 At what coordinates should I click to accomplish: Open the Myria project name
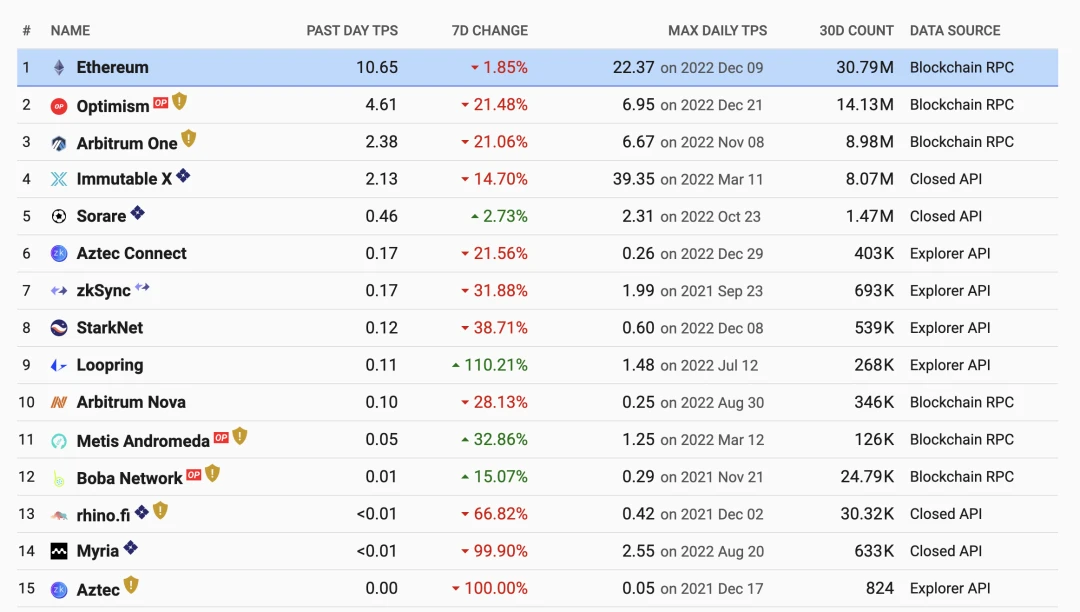[98, 551]
